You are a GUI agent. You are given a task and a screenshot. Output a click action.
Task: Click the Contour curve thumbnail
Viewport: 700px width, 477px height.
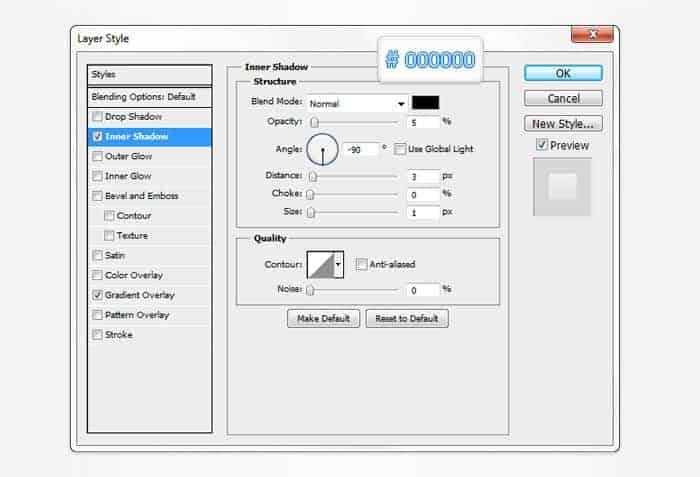(321, 264)
